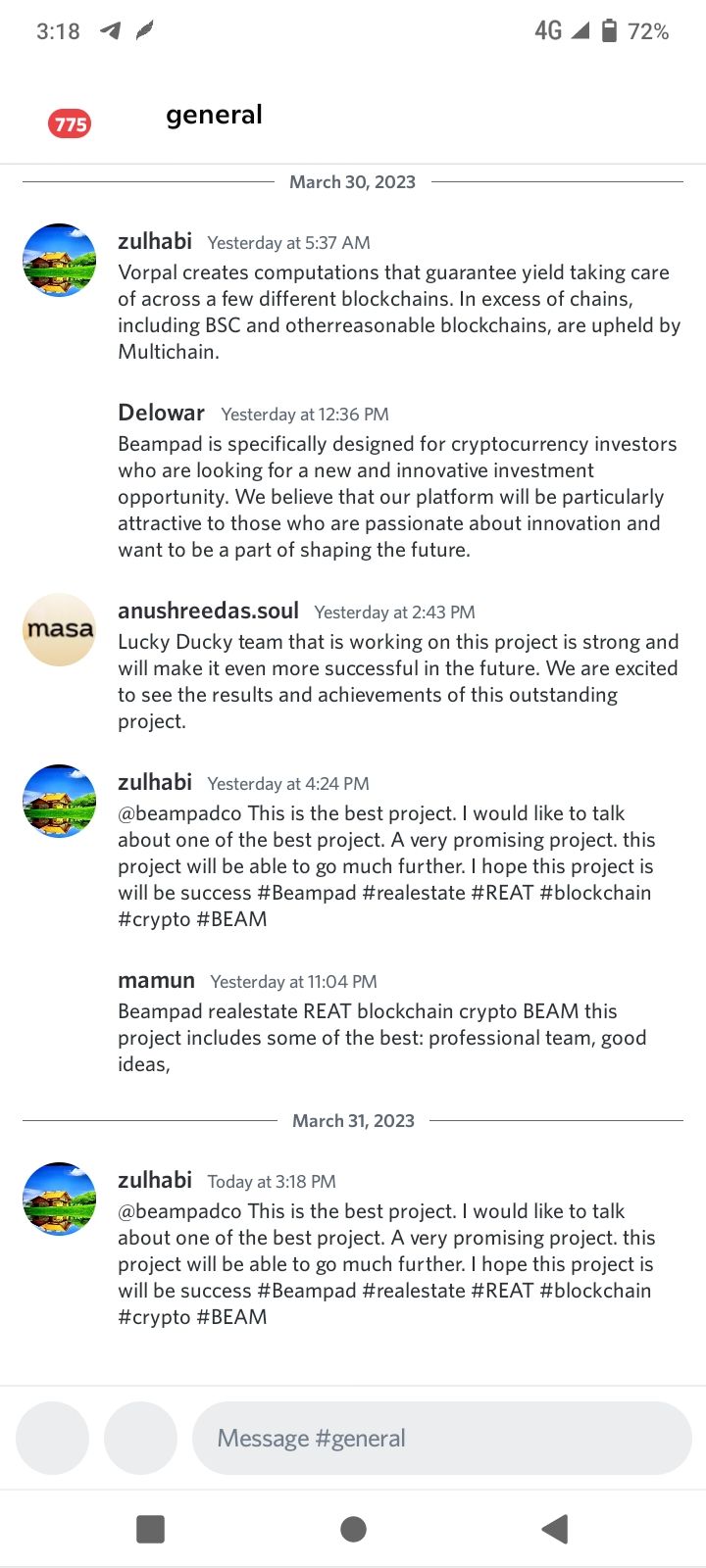Focus the Message #general input field

[x=442, y=1438]
